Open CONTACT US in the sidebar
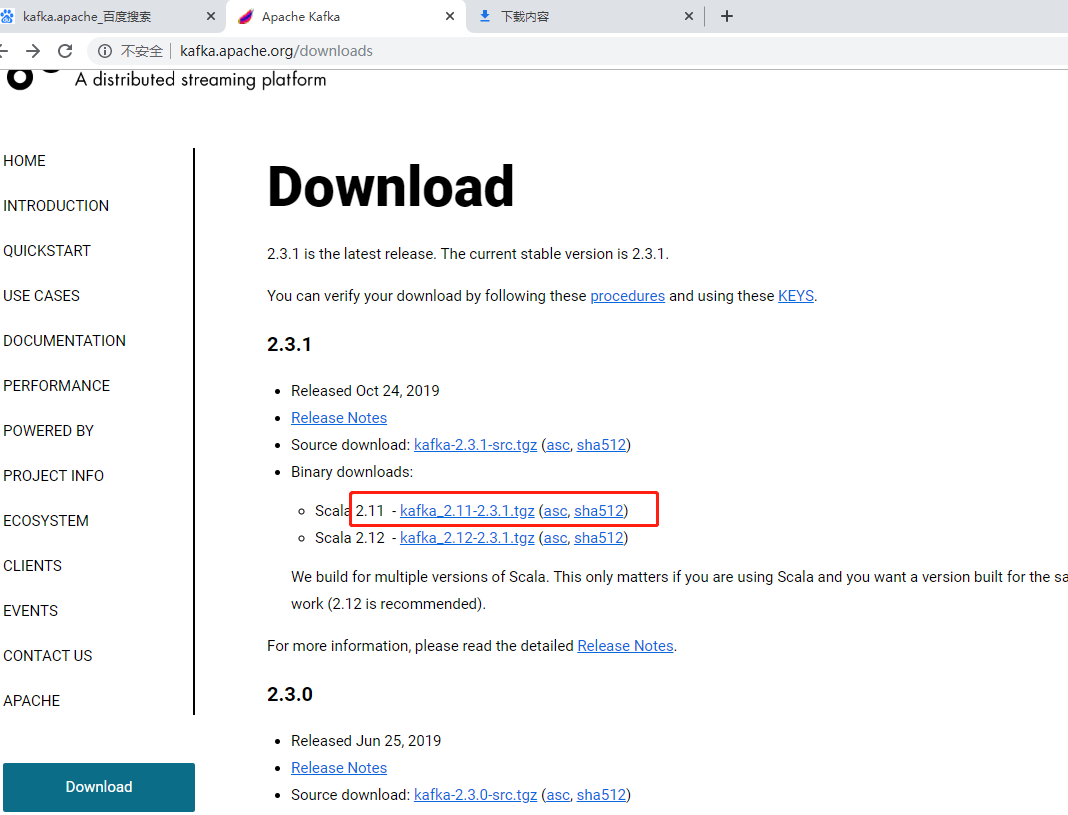This screenshot has height=815, width=1068. pos(48,655)
